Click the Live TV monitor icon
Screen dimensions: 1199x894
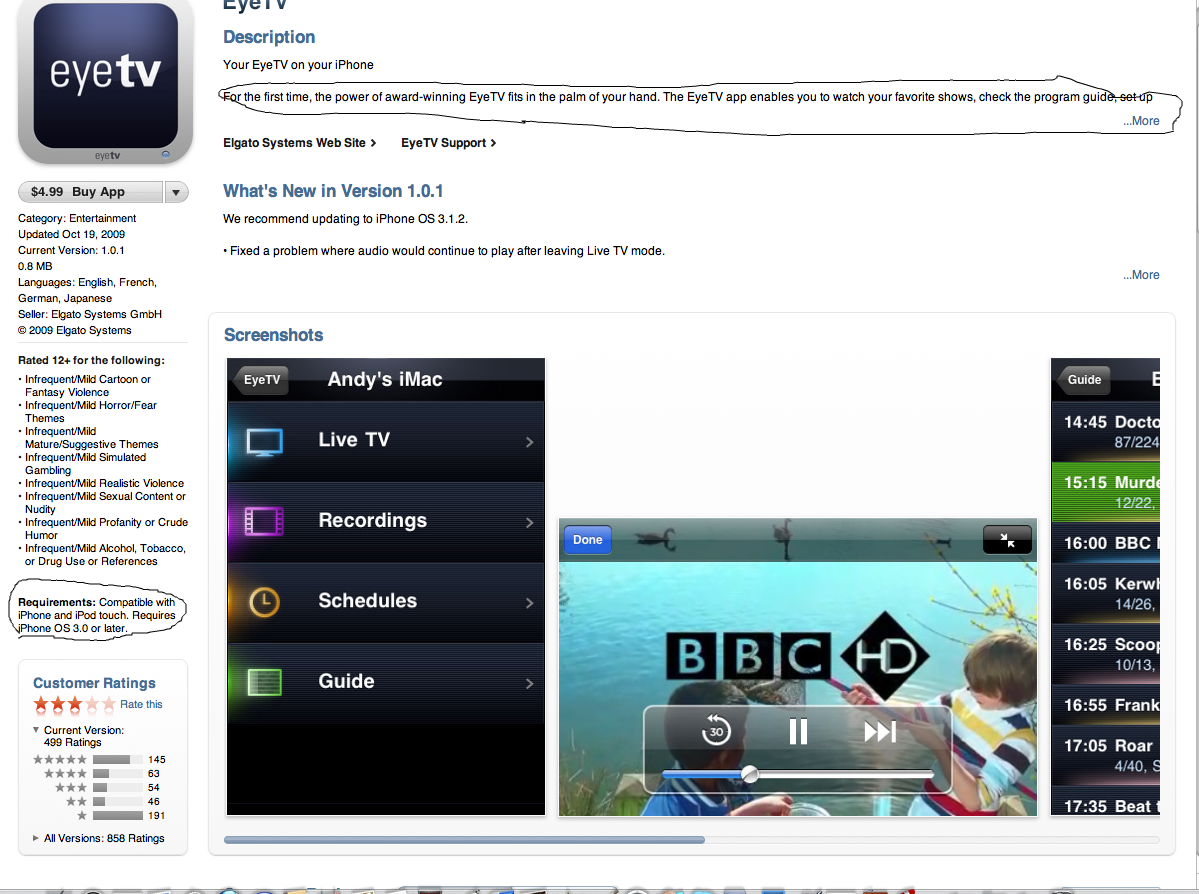click(x=265, y=441)
